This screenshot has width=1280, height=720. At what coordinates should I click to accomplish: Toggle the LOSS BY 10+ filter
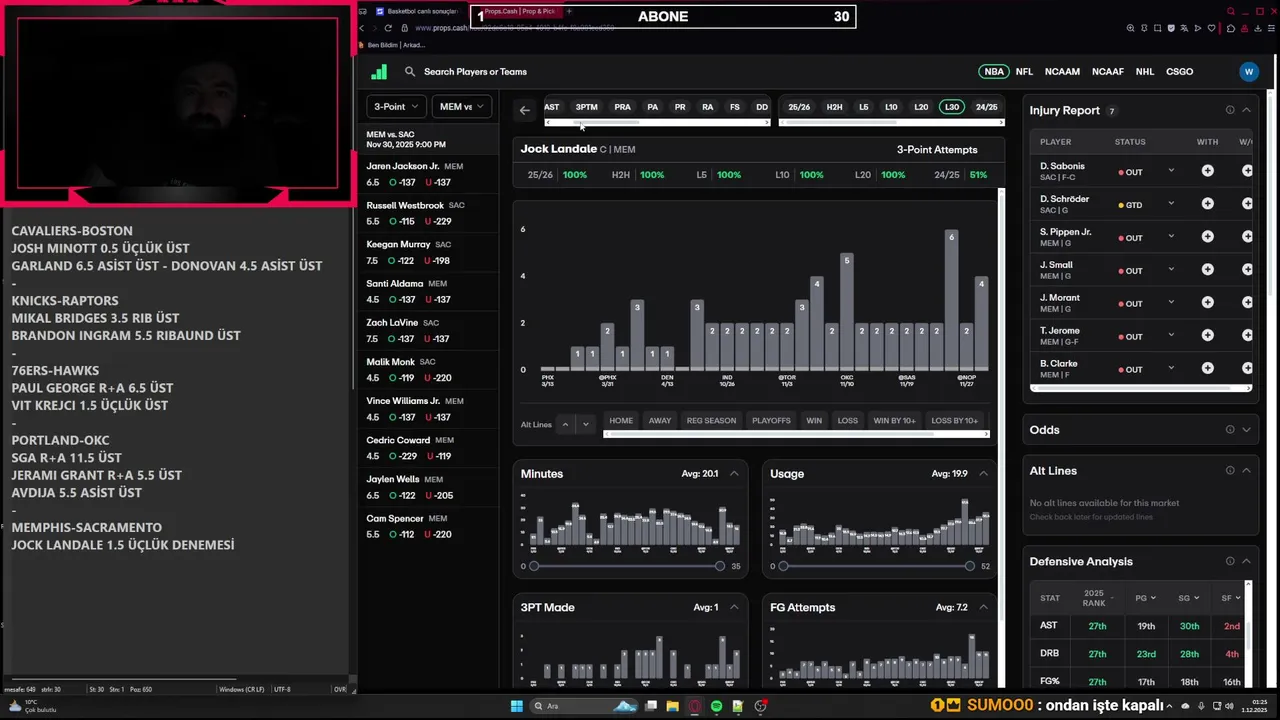click(955, 421)
